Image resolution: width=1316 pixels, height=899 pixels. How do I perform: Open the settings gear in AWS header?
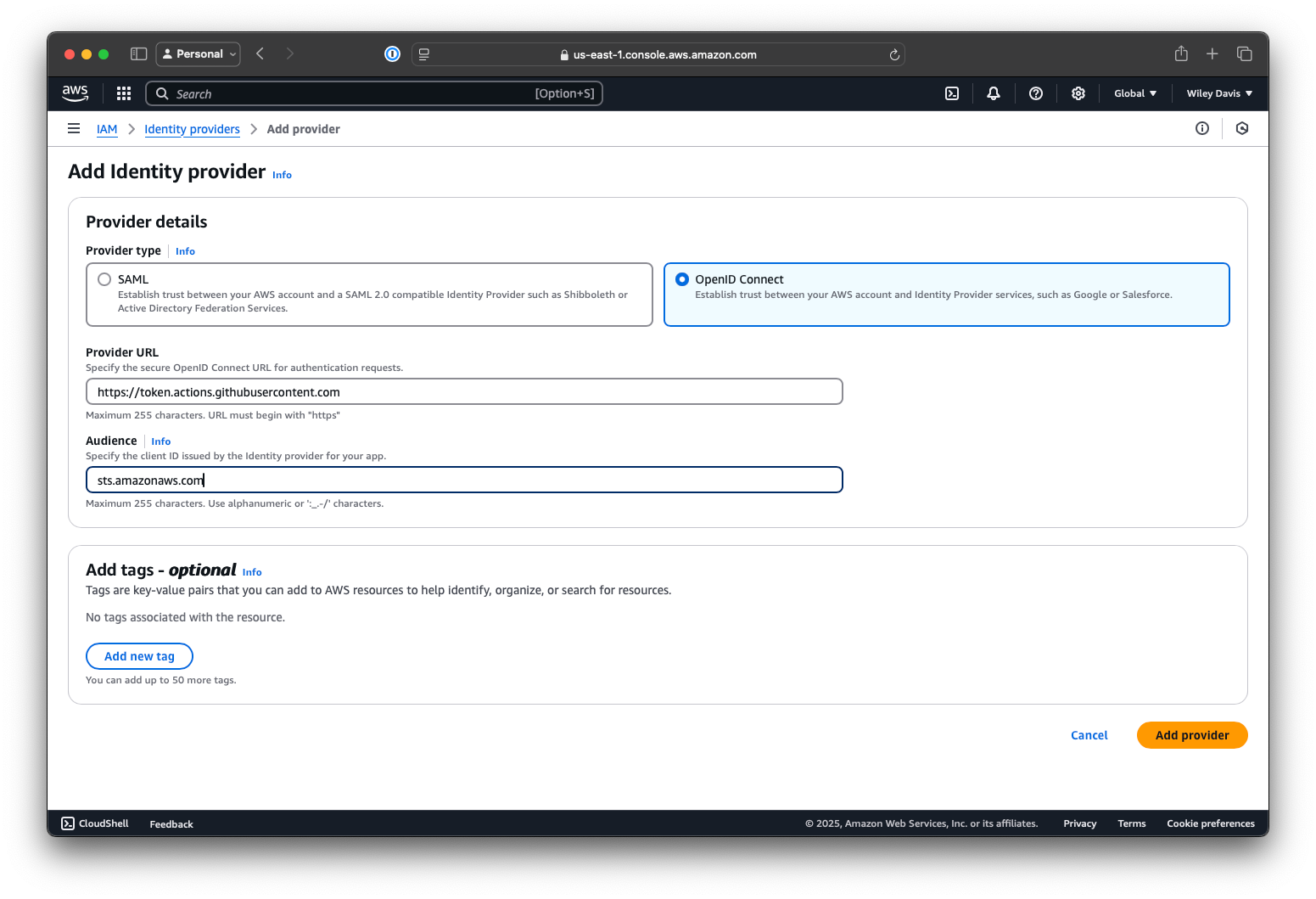[1078, 93]
